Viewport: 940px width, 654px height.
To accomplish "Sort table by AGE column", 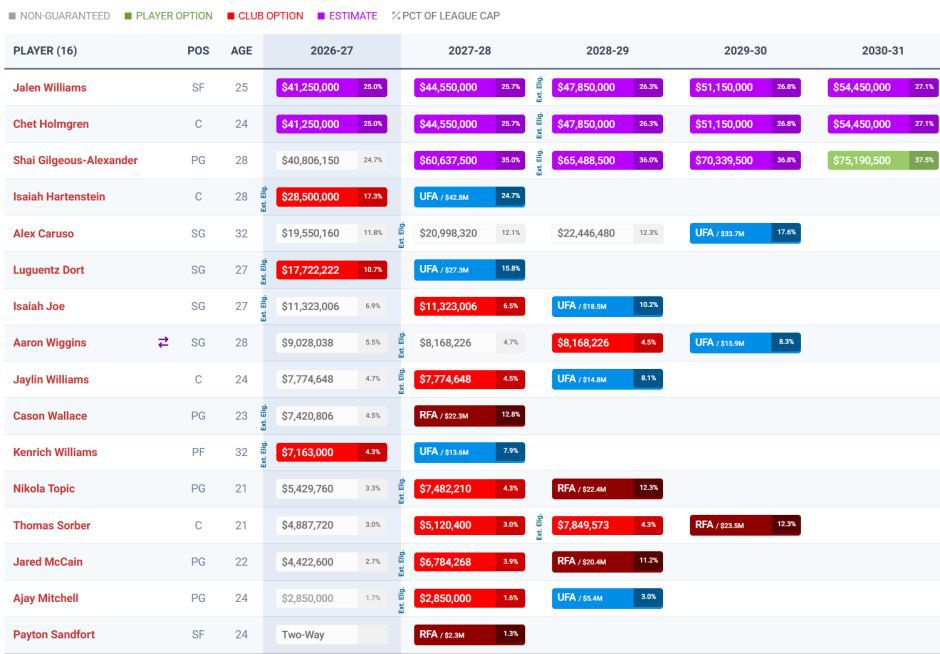I will point(241,51).
